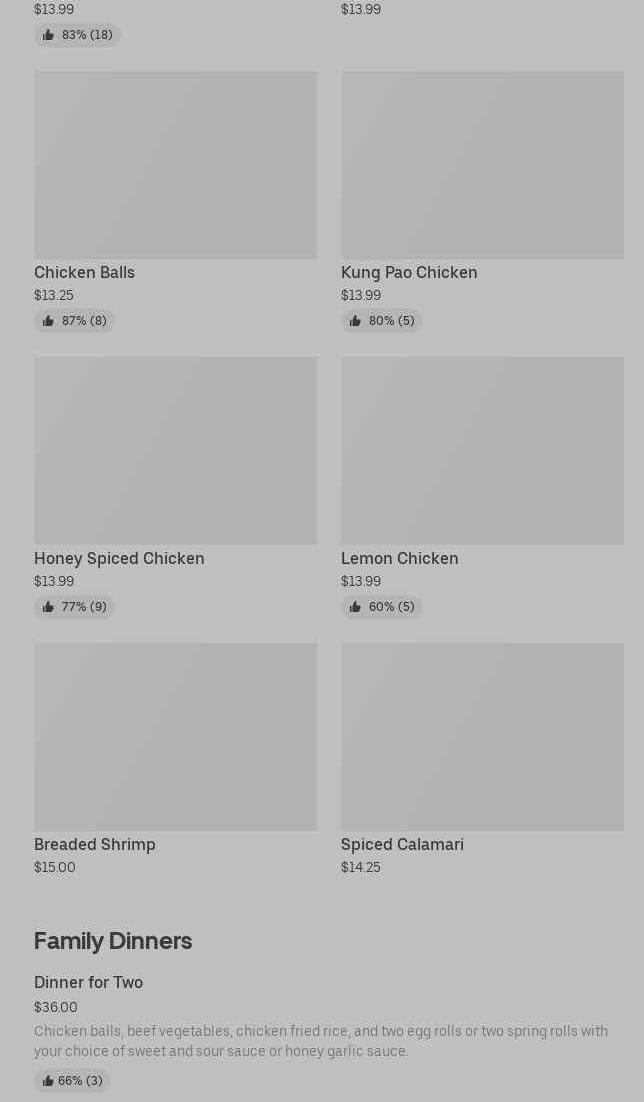The image size is (644, 1102).
Task: Click thumbs-up icon on Chicken Balls rating
Action: pos(48,321)
